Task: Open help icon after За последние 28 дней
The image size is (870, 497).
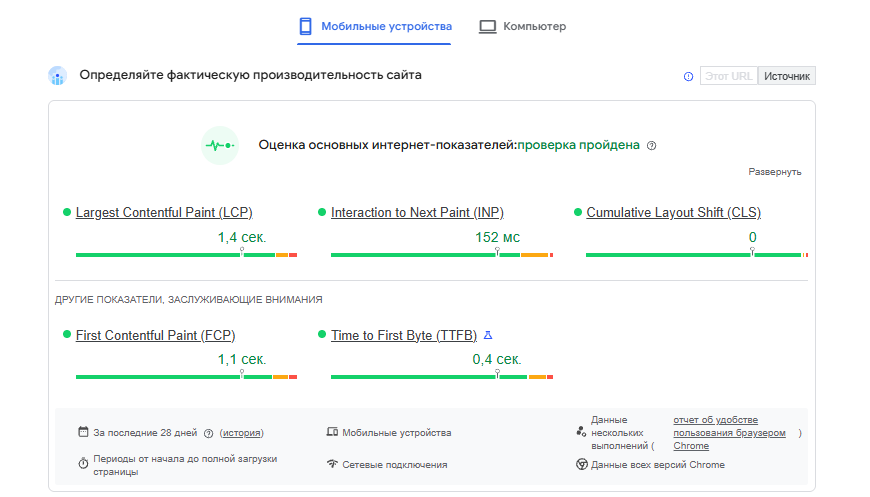Action: 209,434
